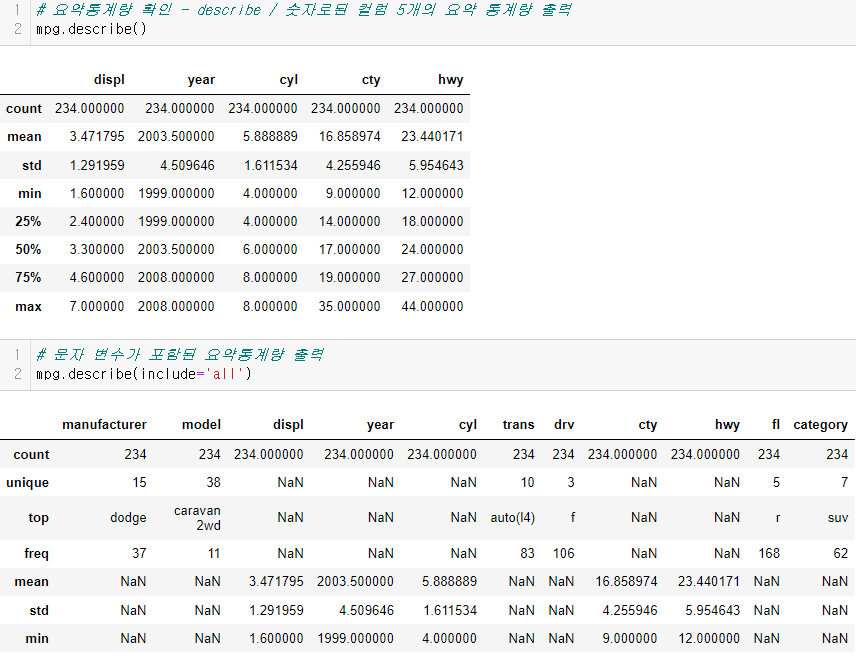Select the top row label
The width and height of the screenshot is (856, 660).
point(38,518)
